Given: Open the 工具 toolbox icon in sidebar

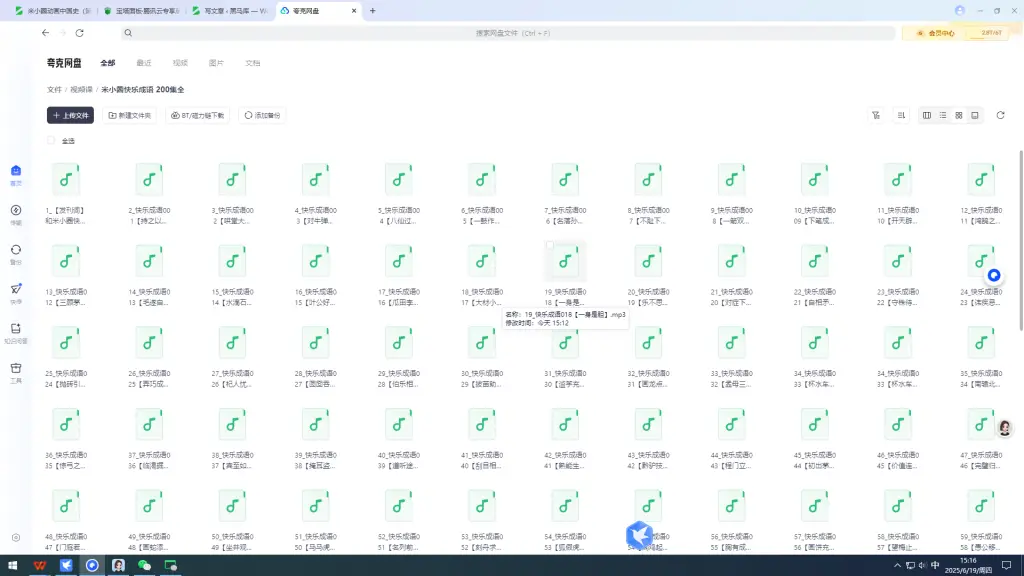Looking at the screenshot, I should tap(16, 368).
